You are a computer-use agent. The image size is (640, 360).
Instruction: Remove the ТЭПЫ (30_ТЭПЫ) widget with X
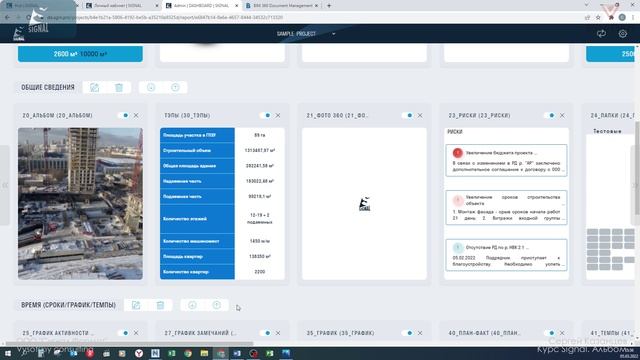278,116
